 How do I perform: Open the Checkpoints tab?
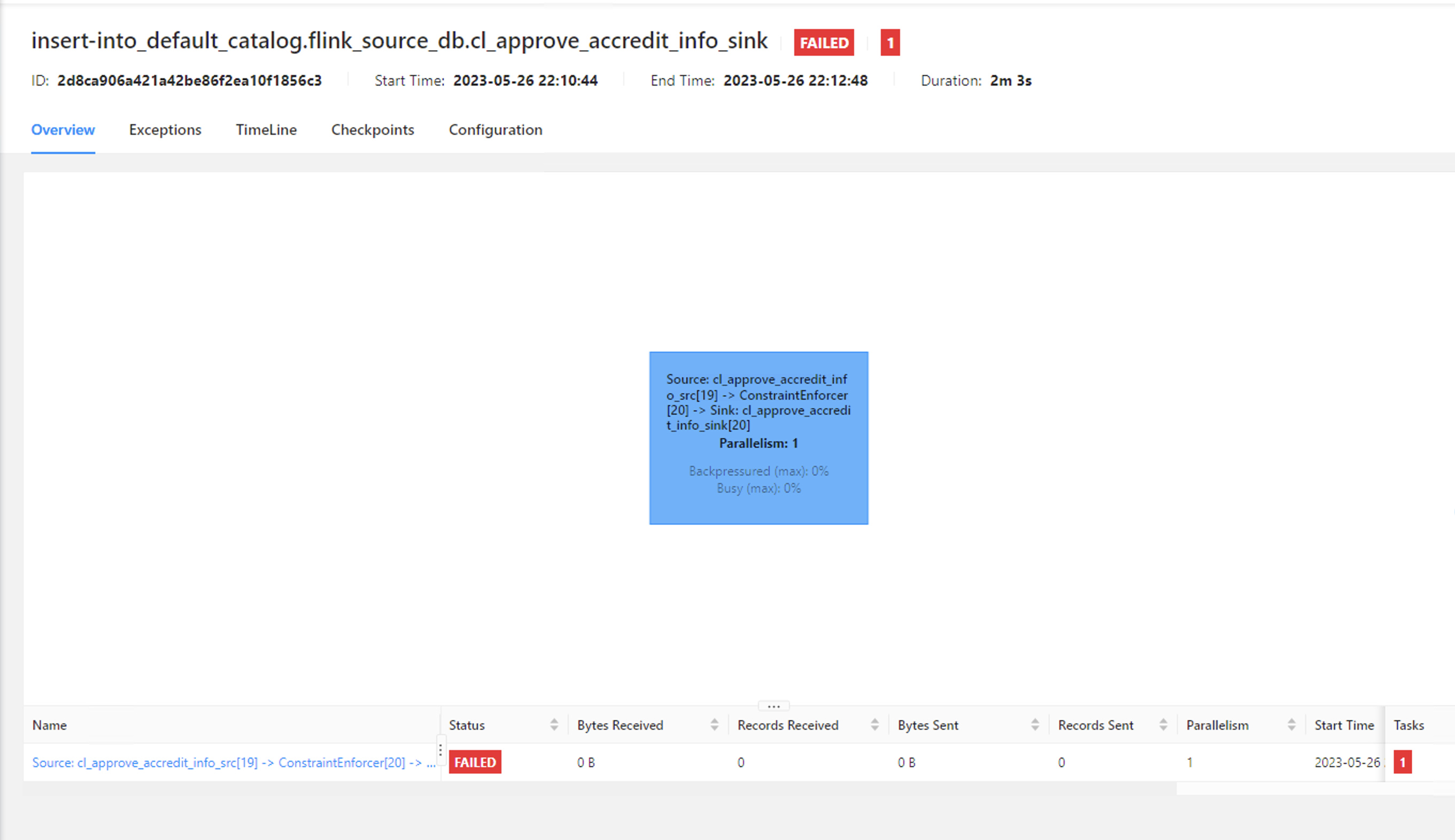coord(373,130)
